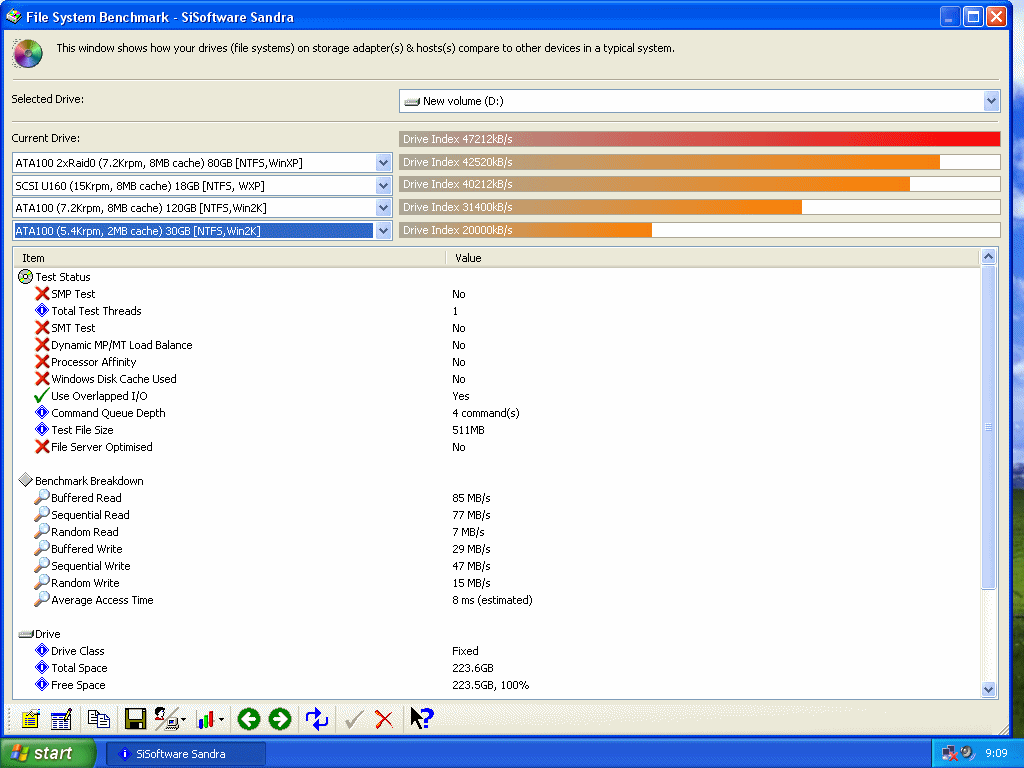Expand the ATA100 2xRaid0 reference drive dropdown

tap(383, 162)
